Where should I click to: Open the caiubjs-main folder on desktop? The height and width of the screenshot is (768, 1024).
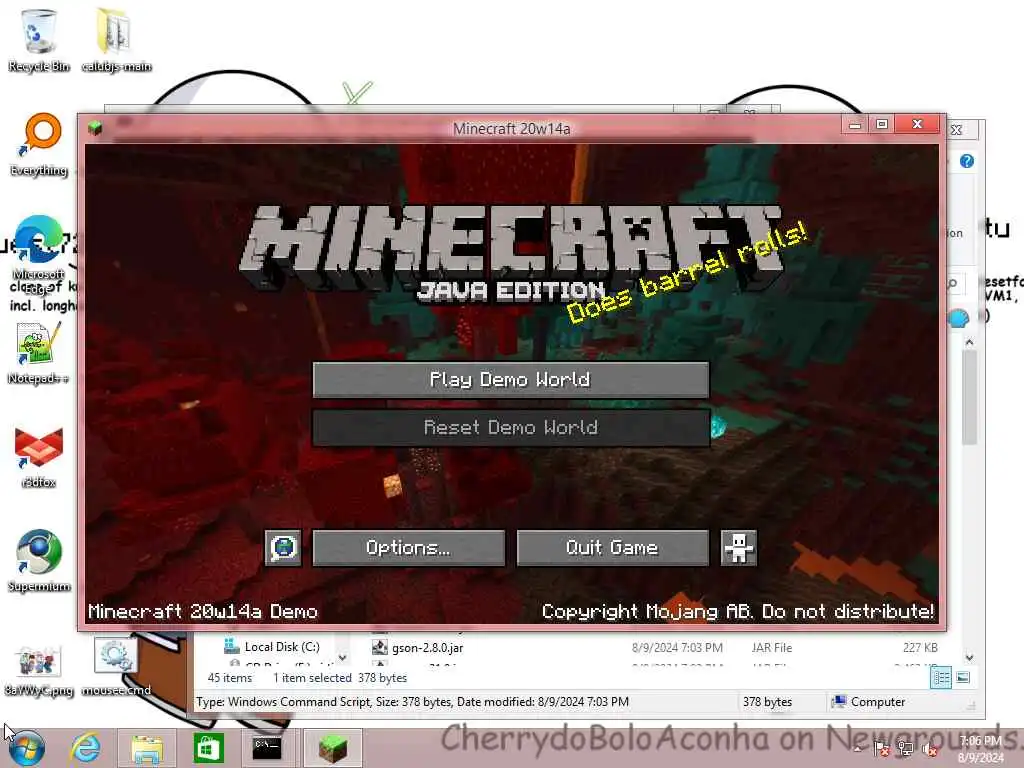116,40
